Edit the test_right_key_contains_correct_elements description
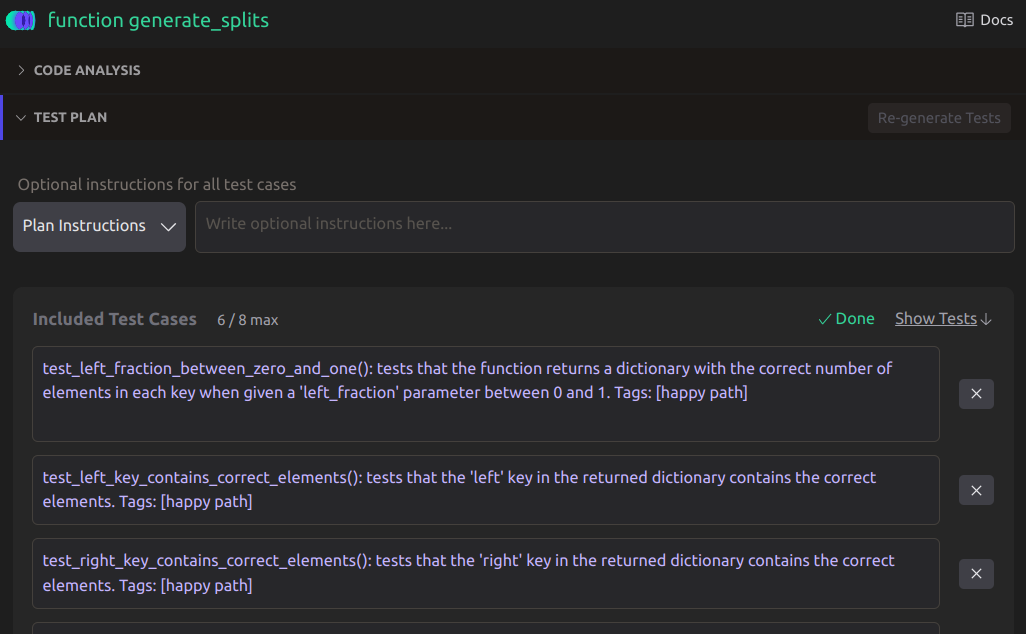The height and width of the screenshot is (634, 1026). (x=486, y=574)
